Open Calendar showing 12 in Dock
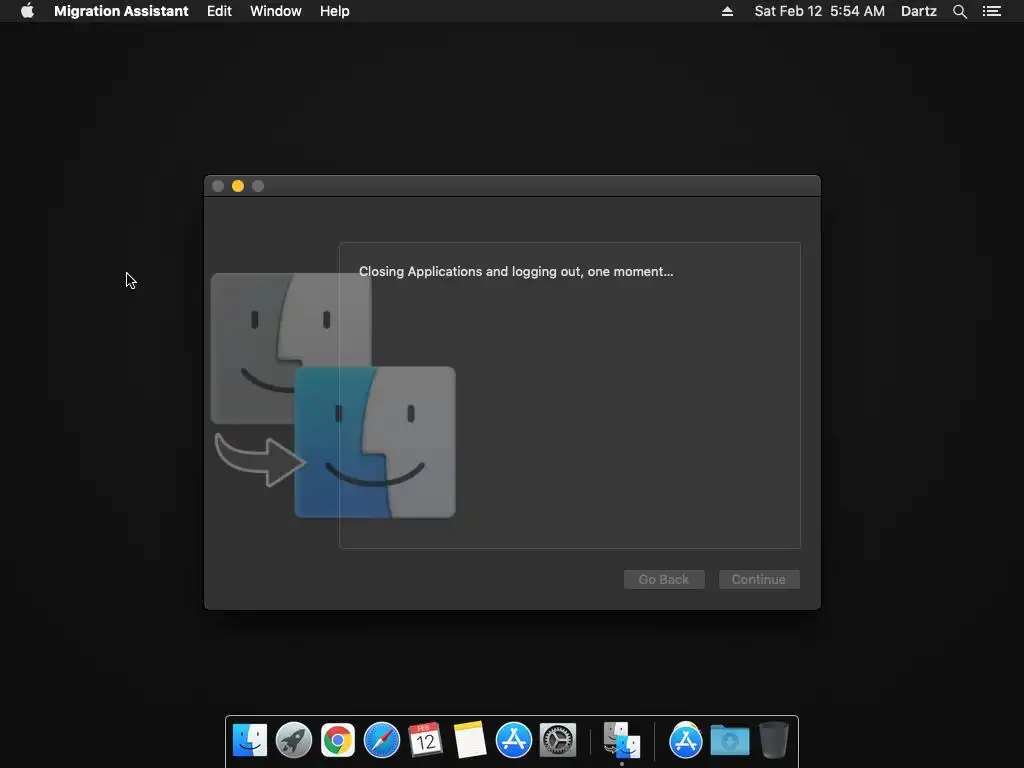 (x=425, y=740)
